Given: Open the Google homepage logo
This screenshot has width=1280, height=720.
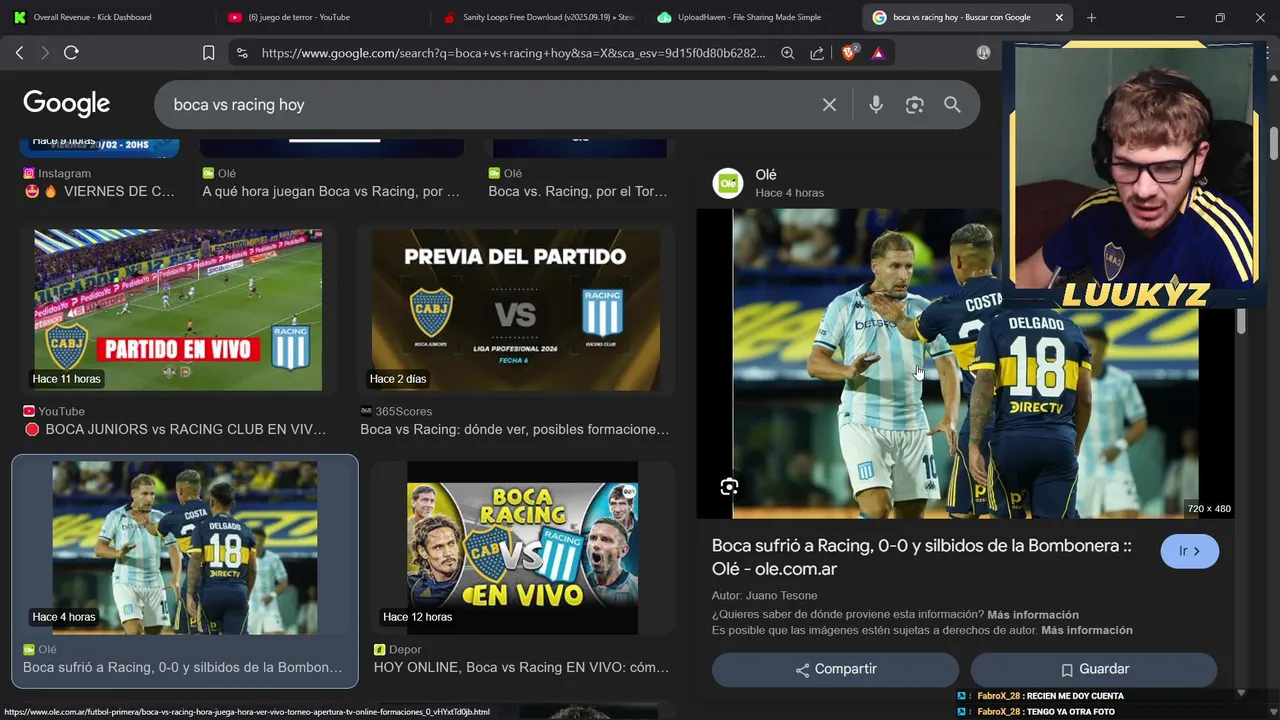Looking at the screenshot, I should (67, 104).
